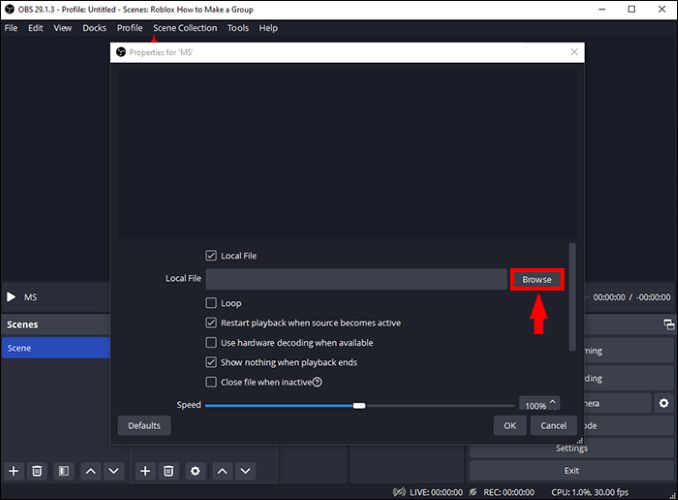The image size is (678, 500).
Task: Click the Defaults button
Action: tap(144, 425)
